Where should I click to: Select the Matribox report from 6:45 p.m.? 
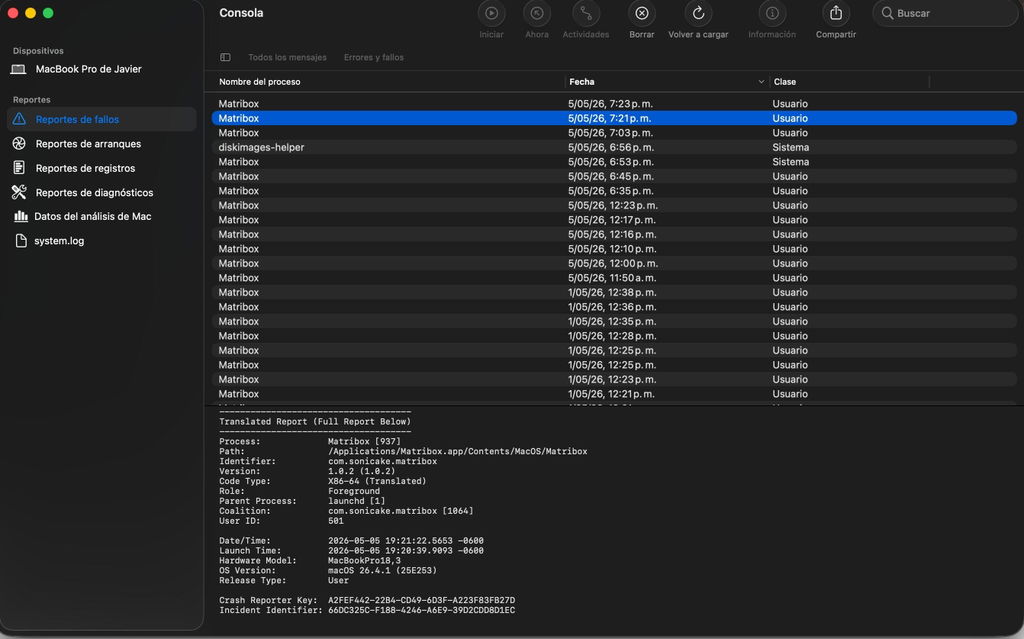coord(614,176)
